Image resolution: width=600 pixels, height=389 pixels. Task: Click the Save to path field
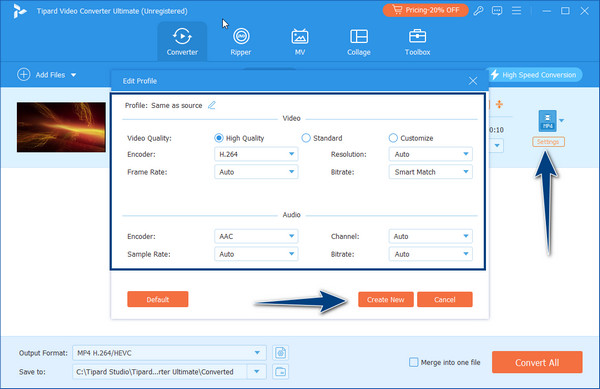(160, 371)
